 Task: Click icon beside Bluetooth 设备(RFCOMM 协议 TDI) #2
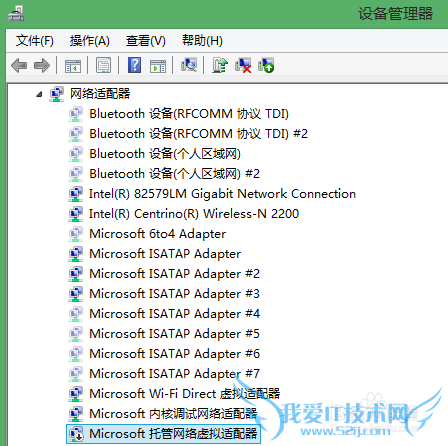[x=76, y=134]
